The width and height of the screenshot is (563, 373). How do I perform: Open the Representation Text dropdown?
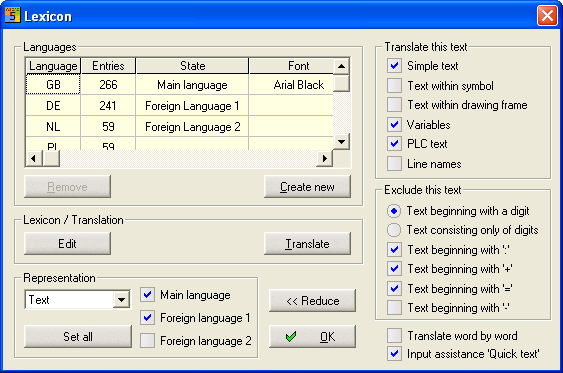[121, 299]
